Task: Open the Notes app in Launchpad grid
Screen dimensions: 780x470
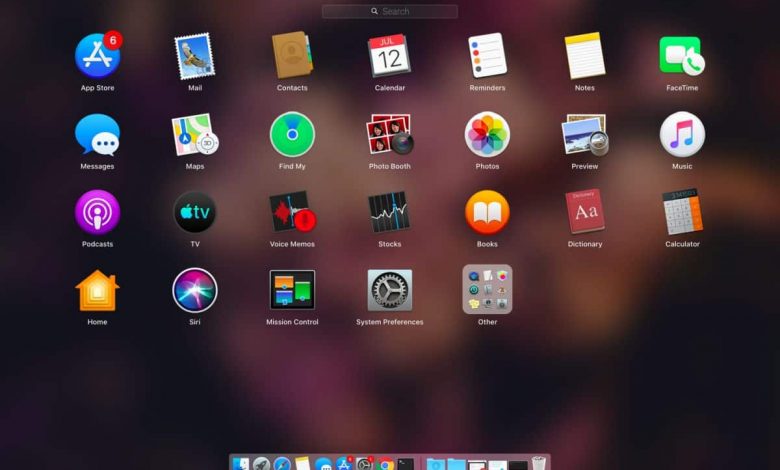Action: click(585, 55)
